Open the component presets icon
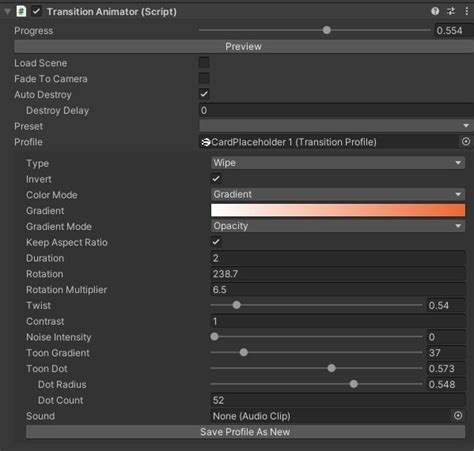The image size is (474, 451). coord(451,11)
